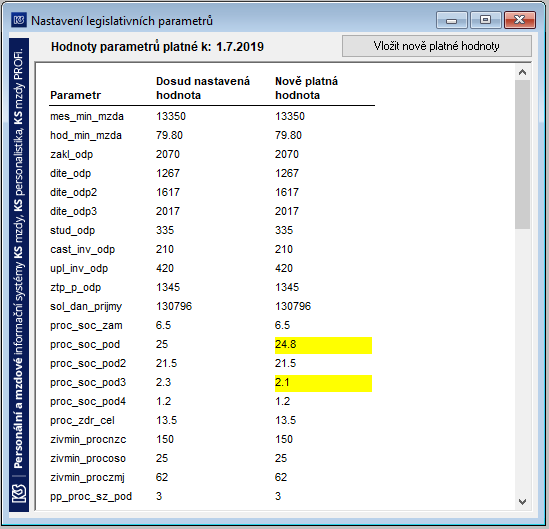
Task: Click the KS application icon in title bar
Action: 19,20
